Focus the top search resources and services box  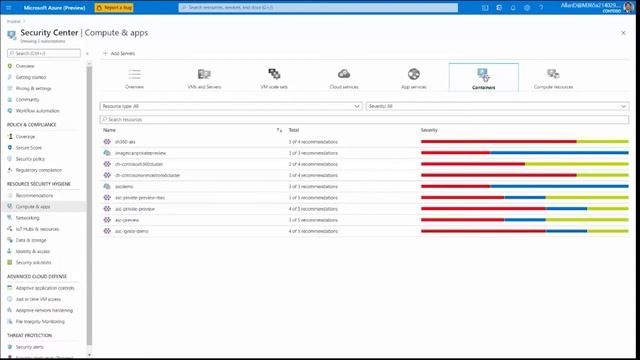318,7
